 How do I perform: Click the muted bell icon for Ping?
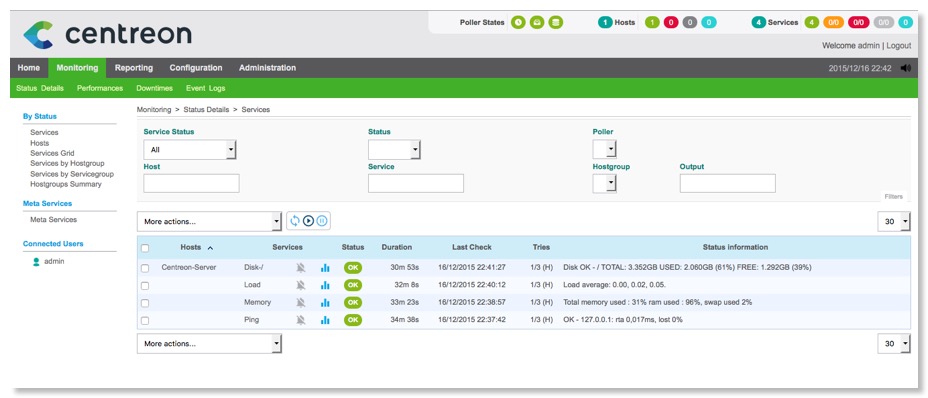301,320
